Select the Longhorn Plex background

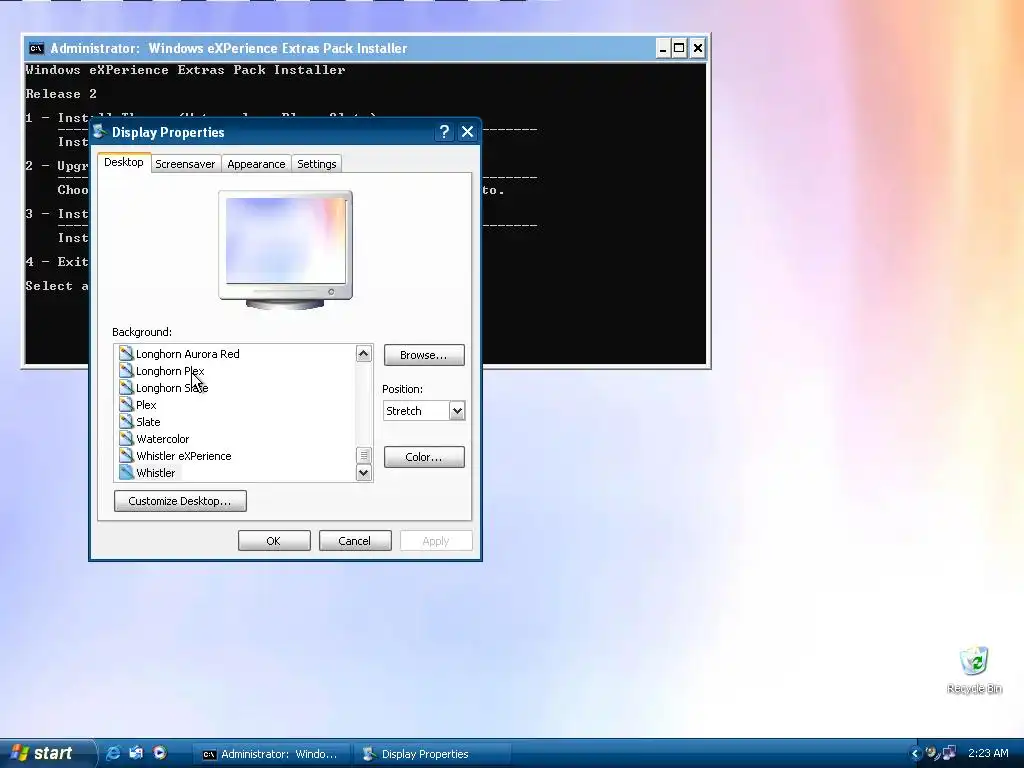[x=170, y=371]
